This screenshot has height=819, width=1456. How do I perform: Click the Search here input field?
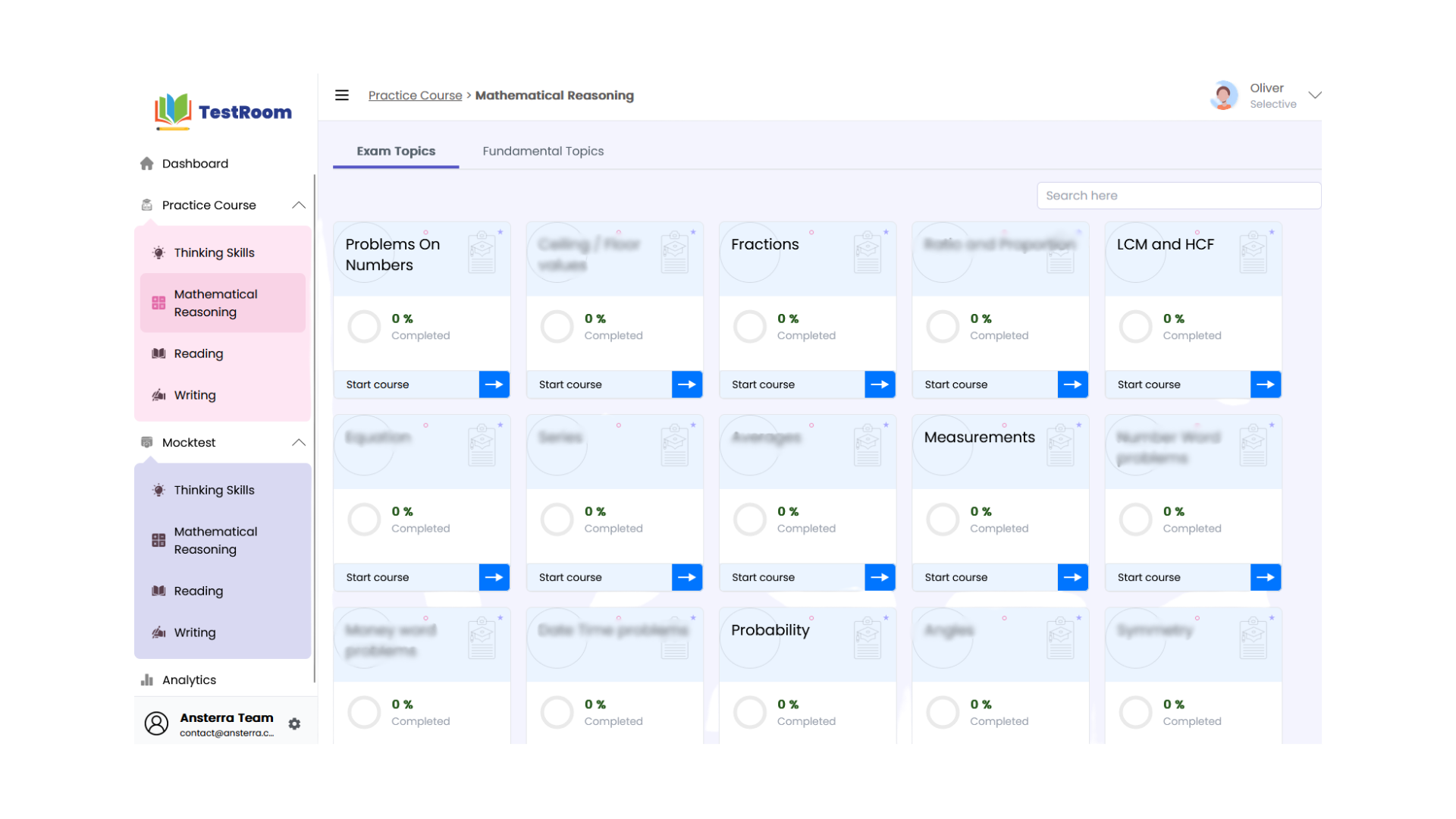point(1178,196)
